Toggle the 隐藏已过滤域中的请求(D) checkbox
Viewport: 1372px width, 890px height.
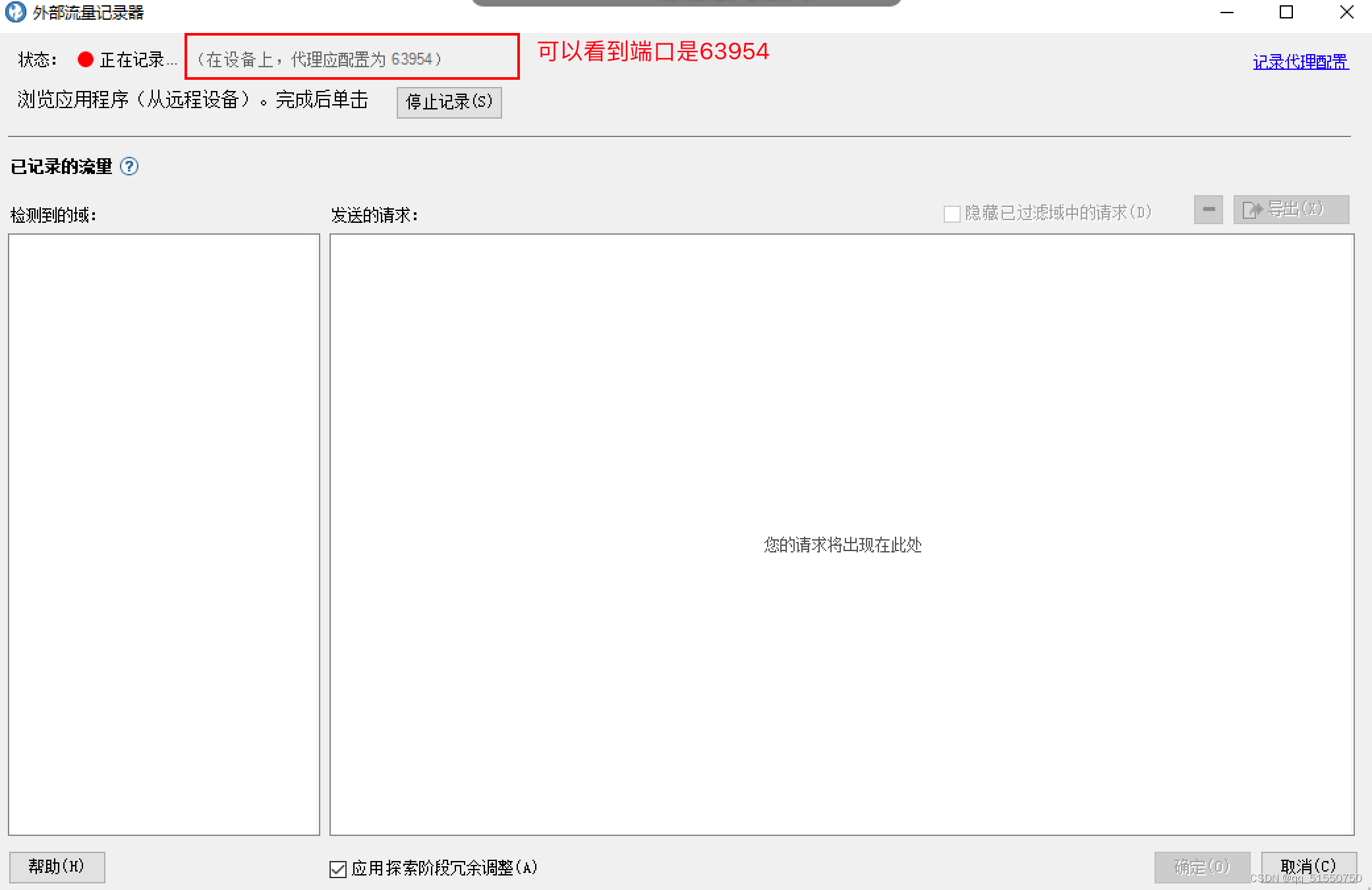pyautogui.click(x=952, y=214)
